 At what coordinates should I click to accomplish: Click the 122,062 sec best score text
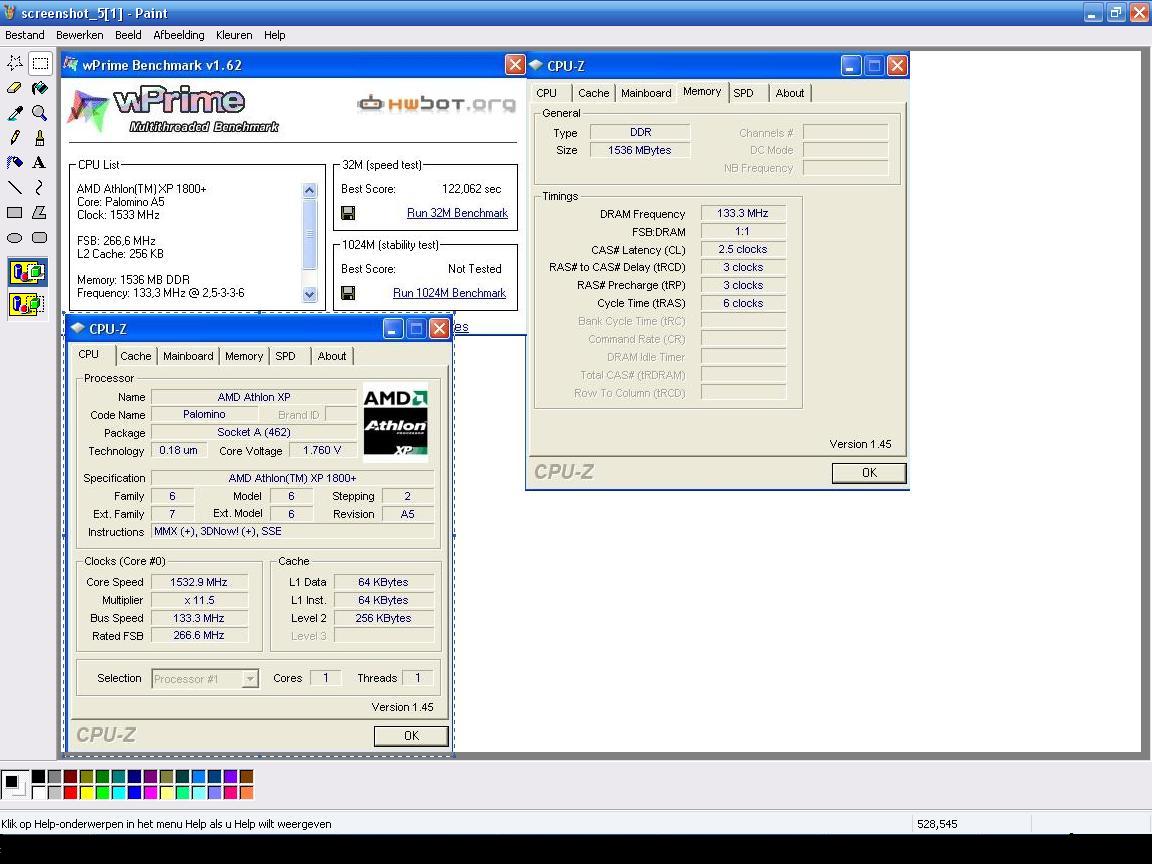[472, 189]
